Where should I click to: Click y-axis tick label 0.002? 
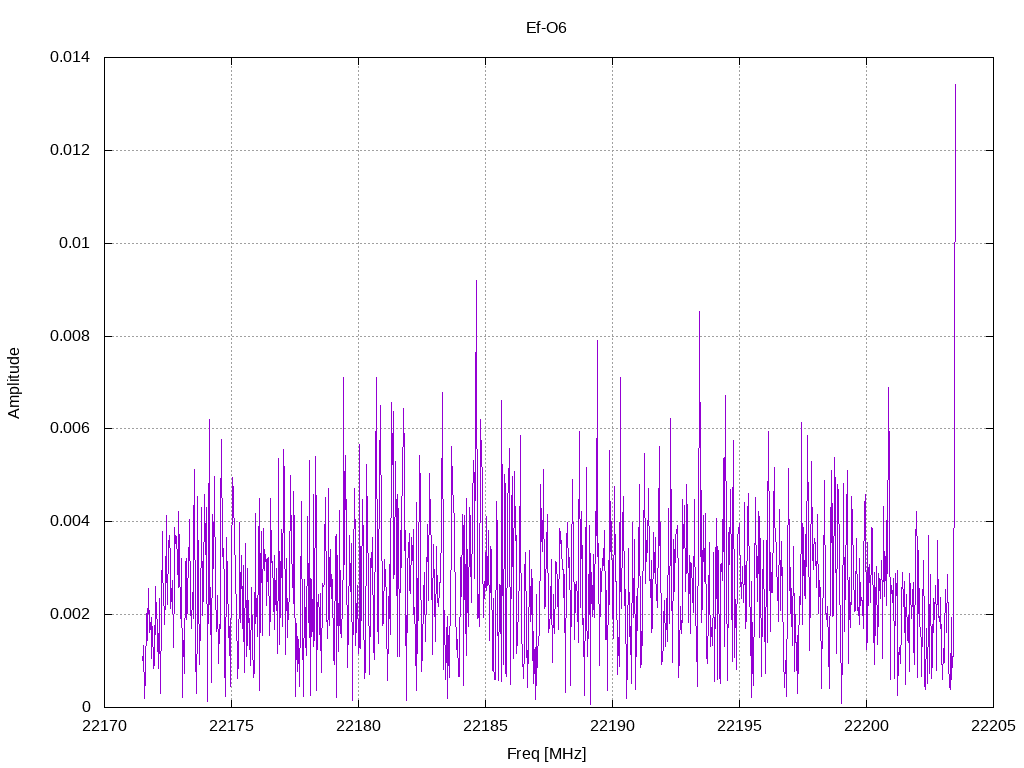[70, 614]
